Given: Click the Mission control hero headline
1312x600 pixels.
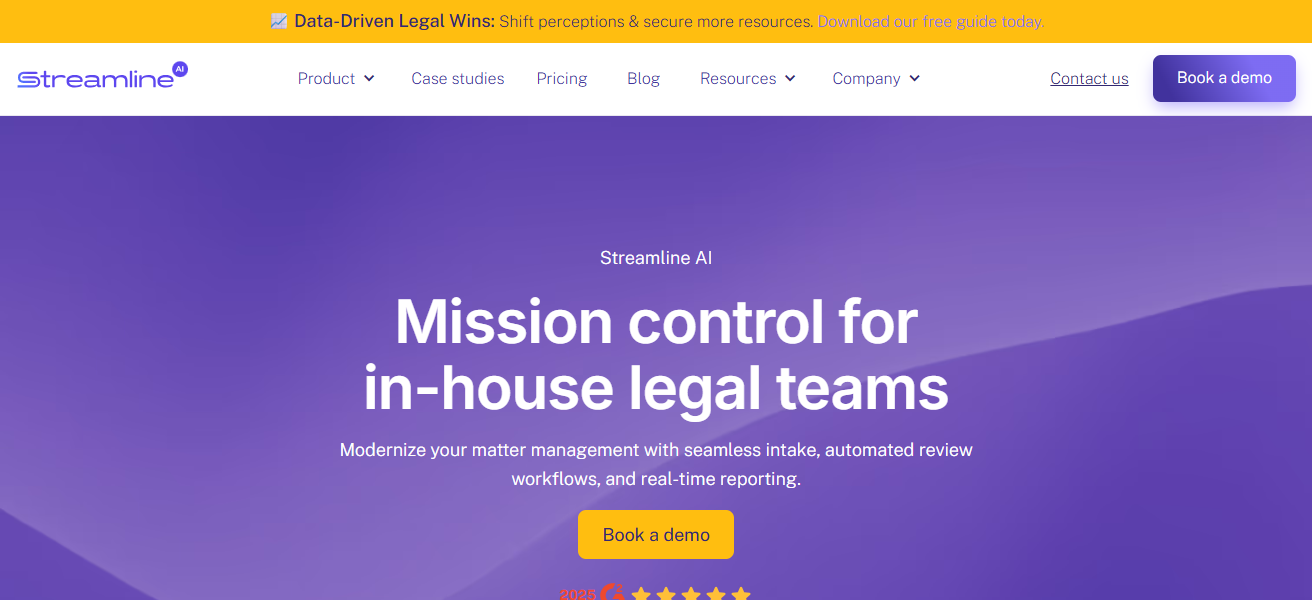Looking at the screenshot, I should 656,354.
